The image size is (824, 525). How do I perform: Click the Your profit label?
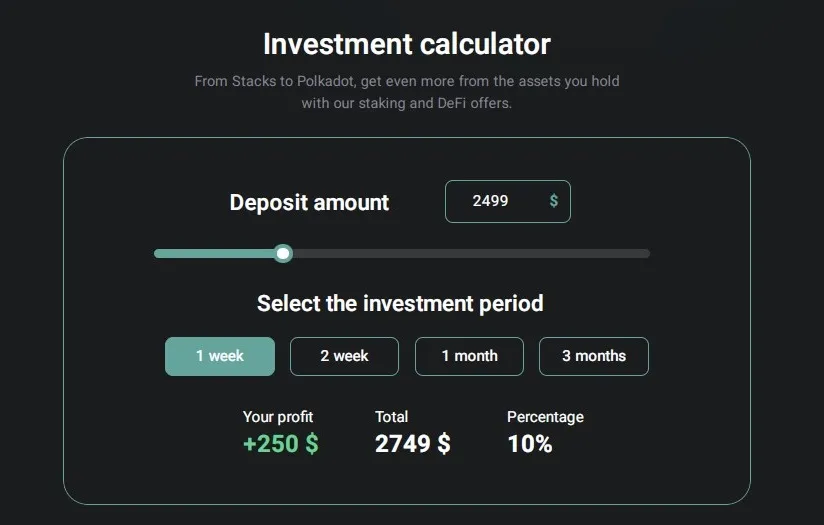277,417
